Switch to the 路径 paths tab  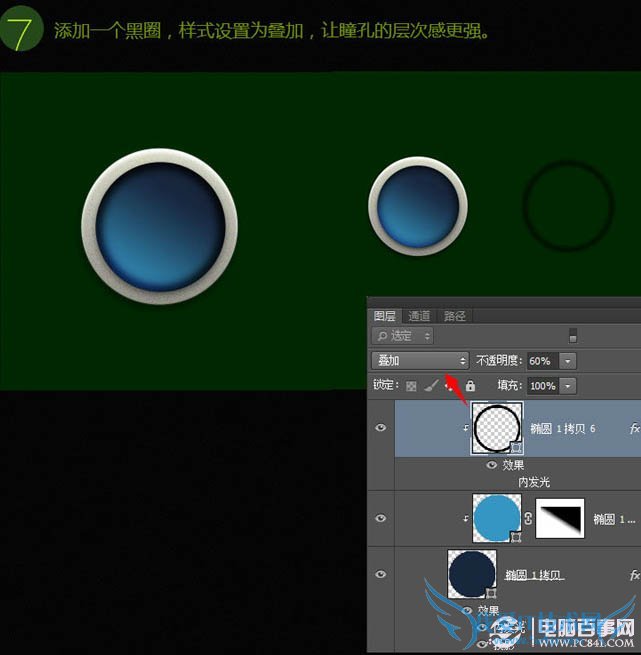[x=455, y=316]
